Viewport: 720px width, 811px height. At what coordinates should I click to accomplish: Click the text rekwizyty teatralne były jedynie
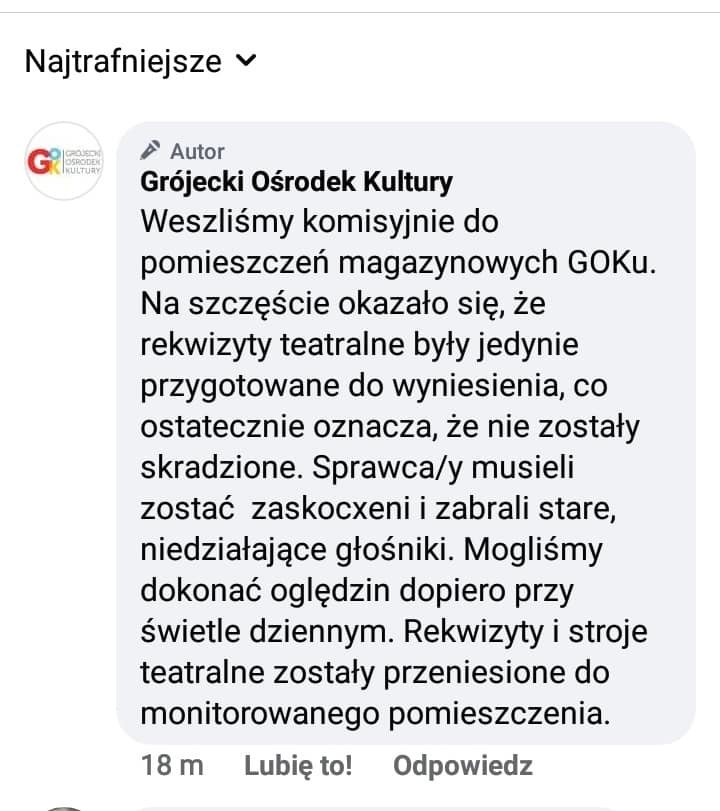359,346
